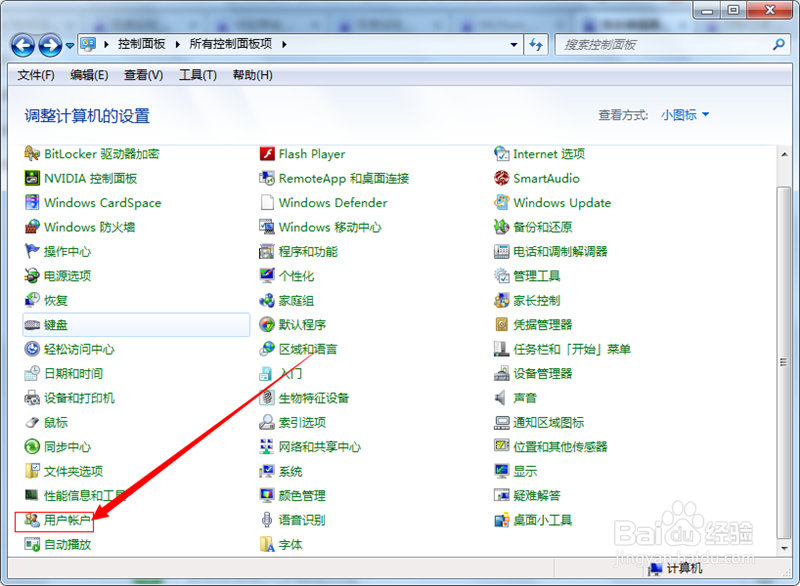Open the SmartAudio icon
Viewport: 800px width, 586px height.
click(x=502, y=178)
